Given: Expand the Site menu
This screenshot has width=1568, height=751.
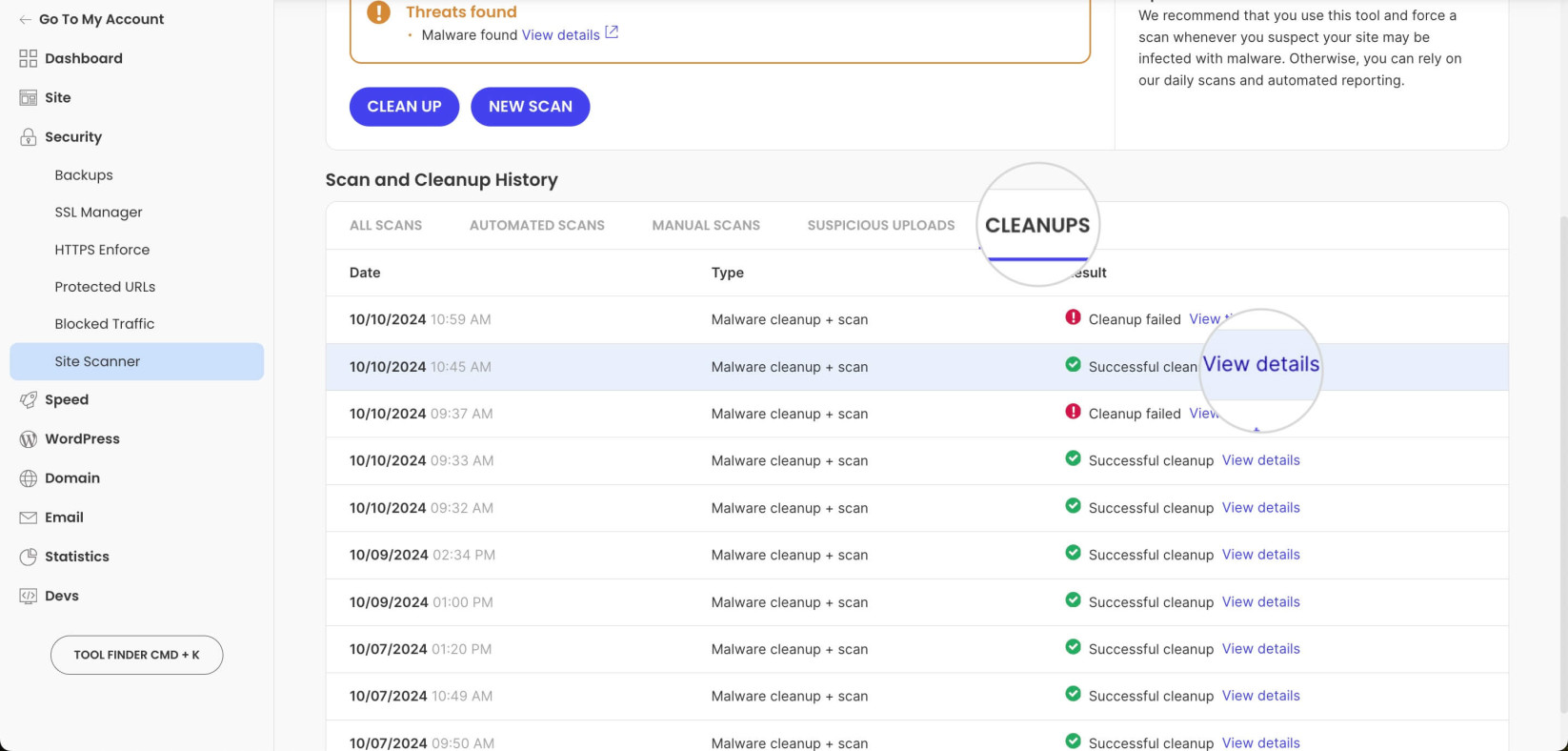Looking at the screenshot, I should (x=58, y=97).
